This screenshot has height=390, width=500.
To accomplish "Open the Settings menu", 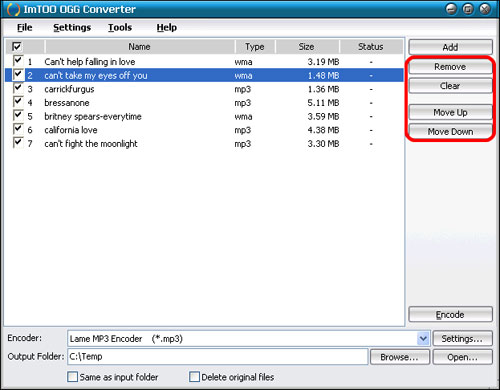I will click(x=72, y=27).
